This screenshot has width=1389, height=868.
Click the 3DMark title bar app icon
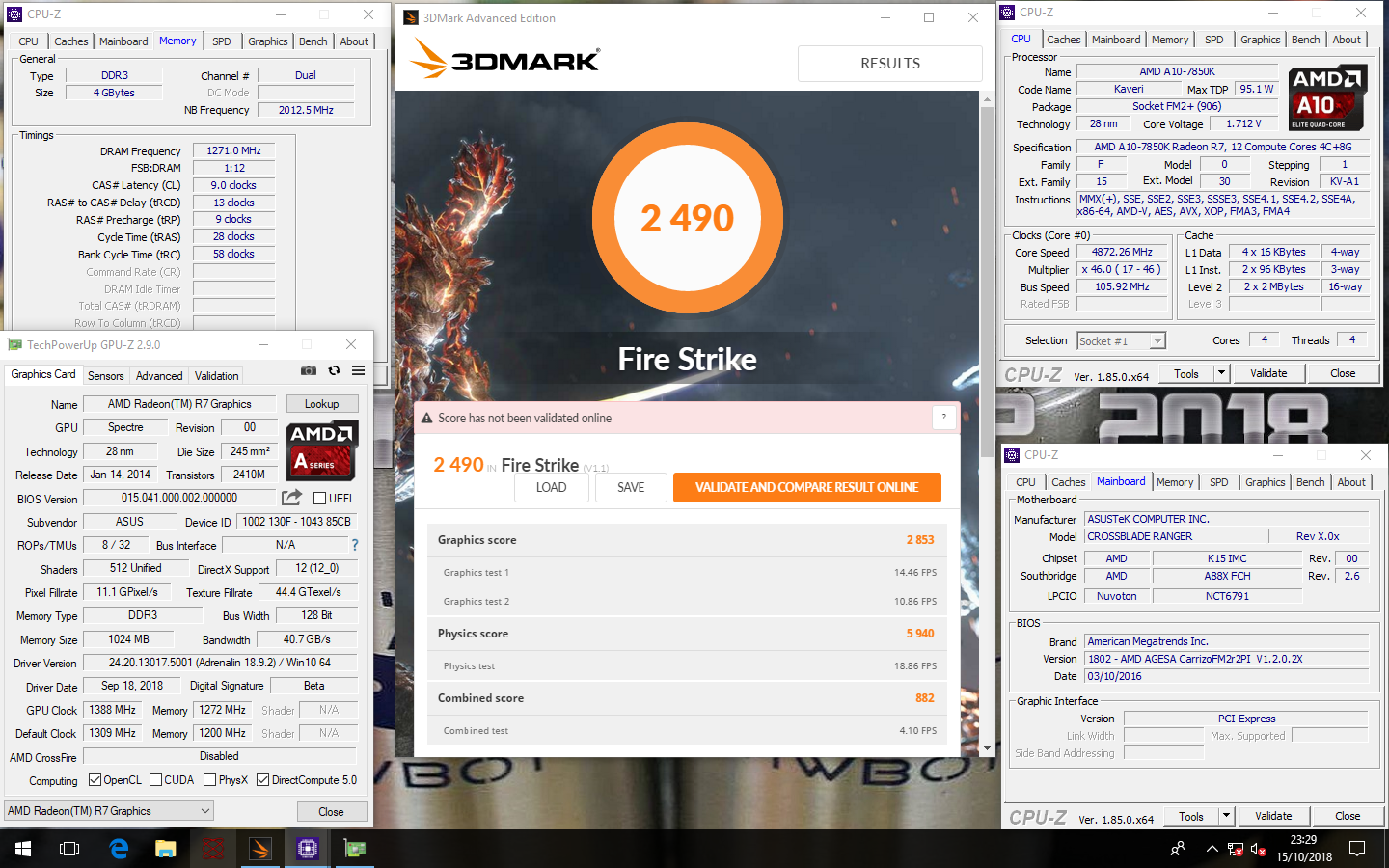[411, 17]
